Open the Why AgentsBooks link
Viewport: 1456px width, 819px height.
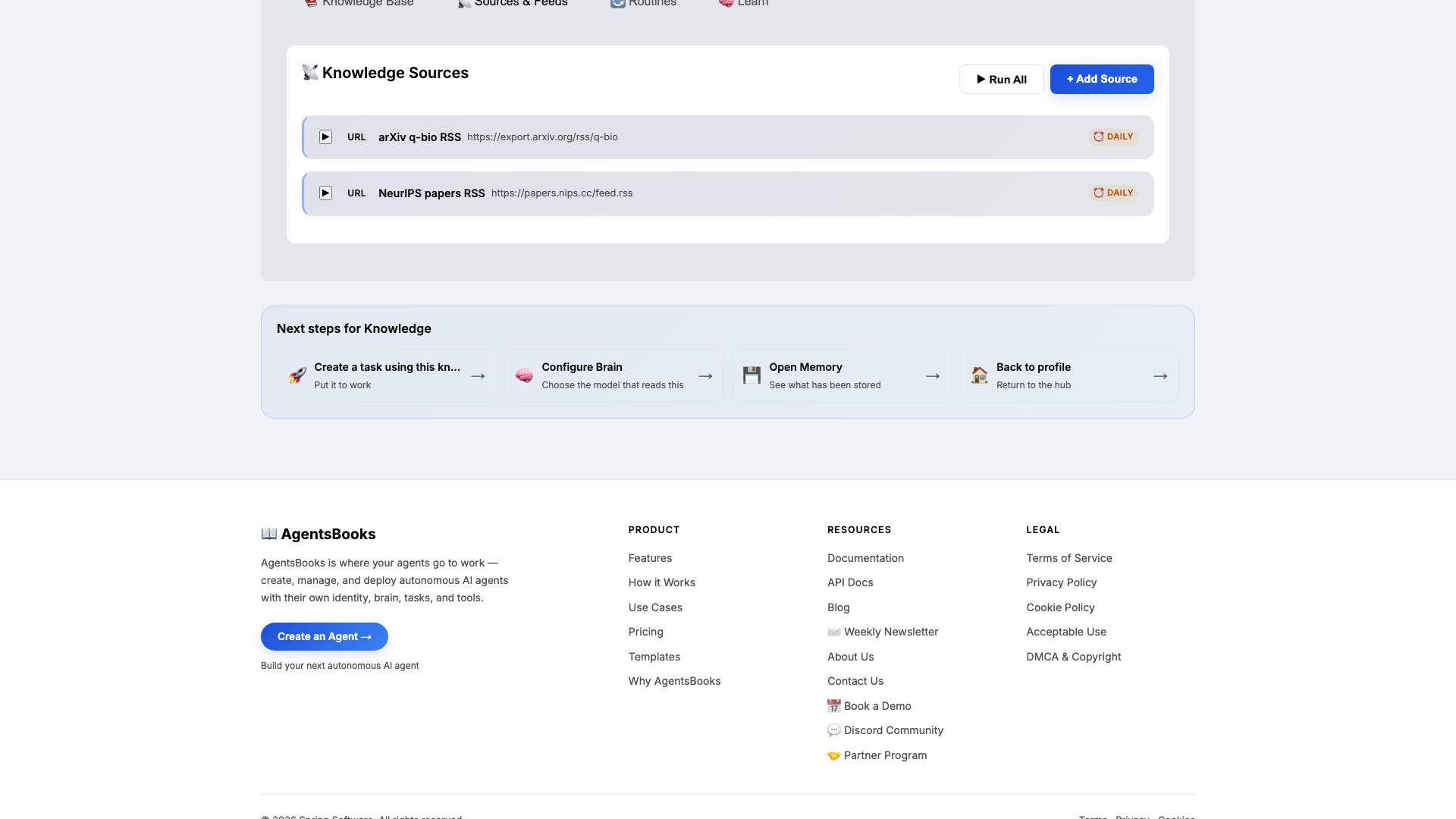pos(674,681)
